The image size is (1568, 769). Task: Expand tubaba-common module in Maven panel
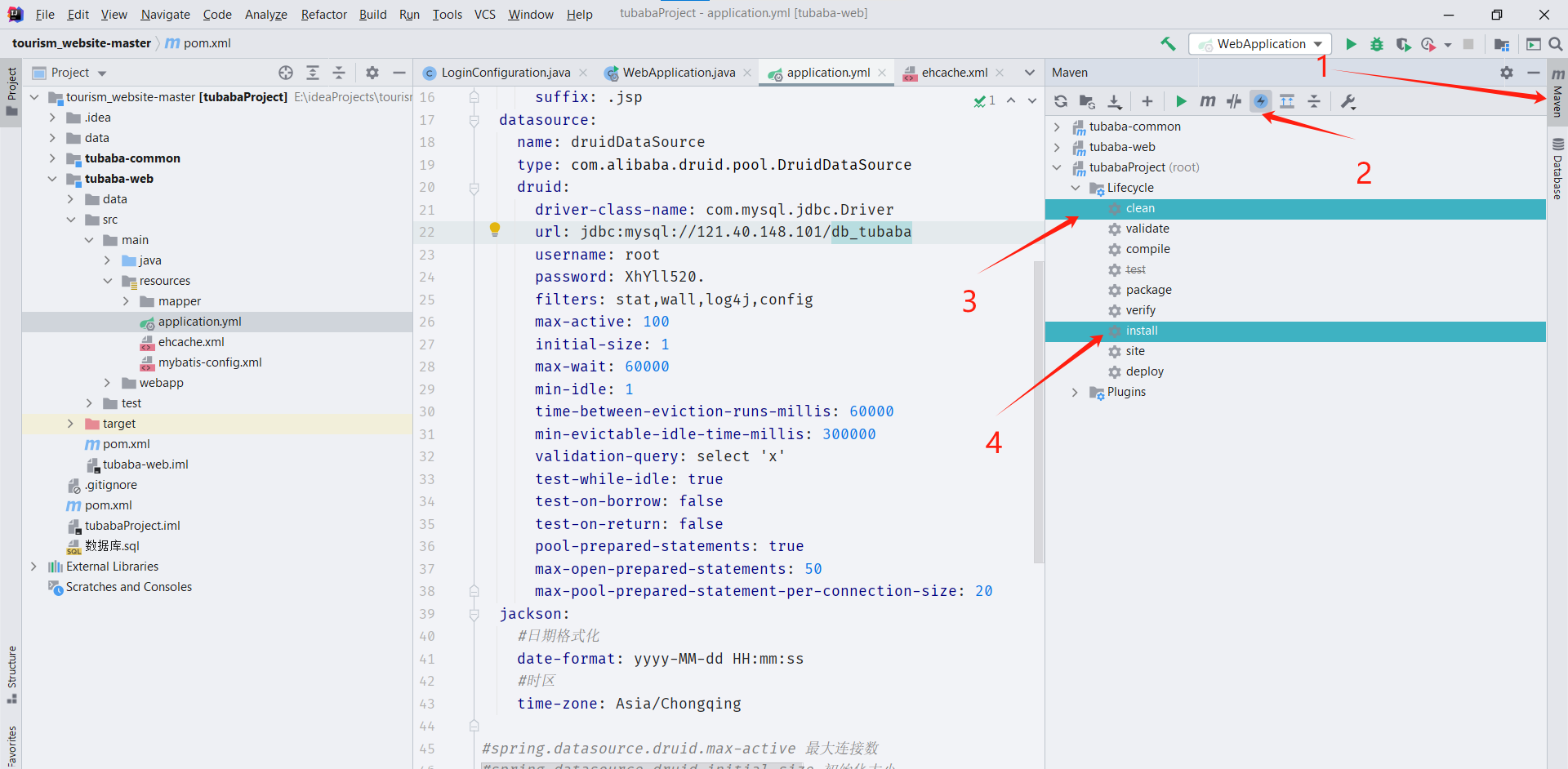[x=1057, y=127]
